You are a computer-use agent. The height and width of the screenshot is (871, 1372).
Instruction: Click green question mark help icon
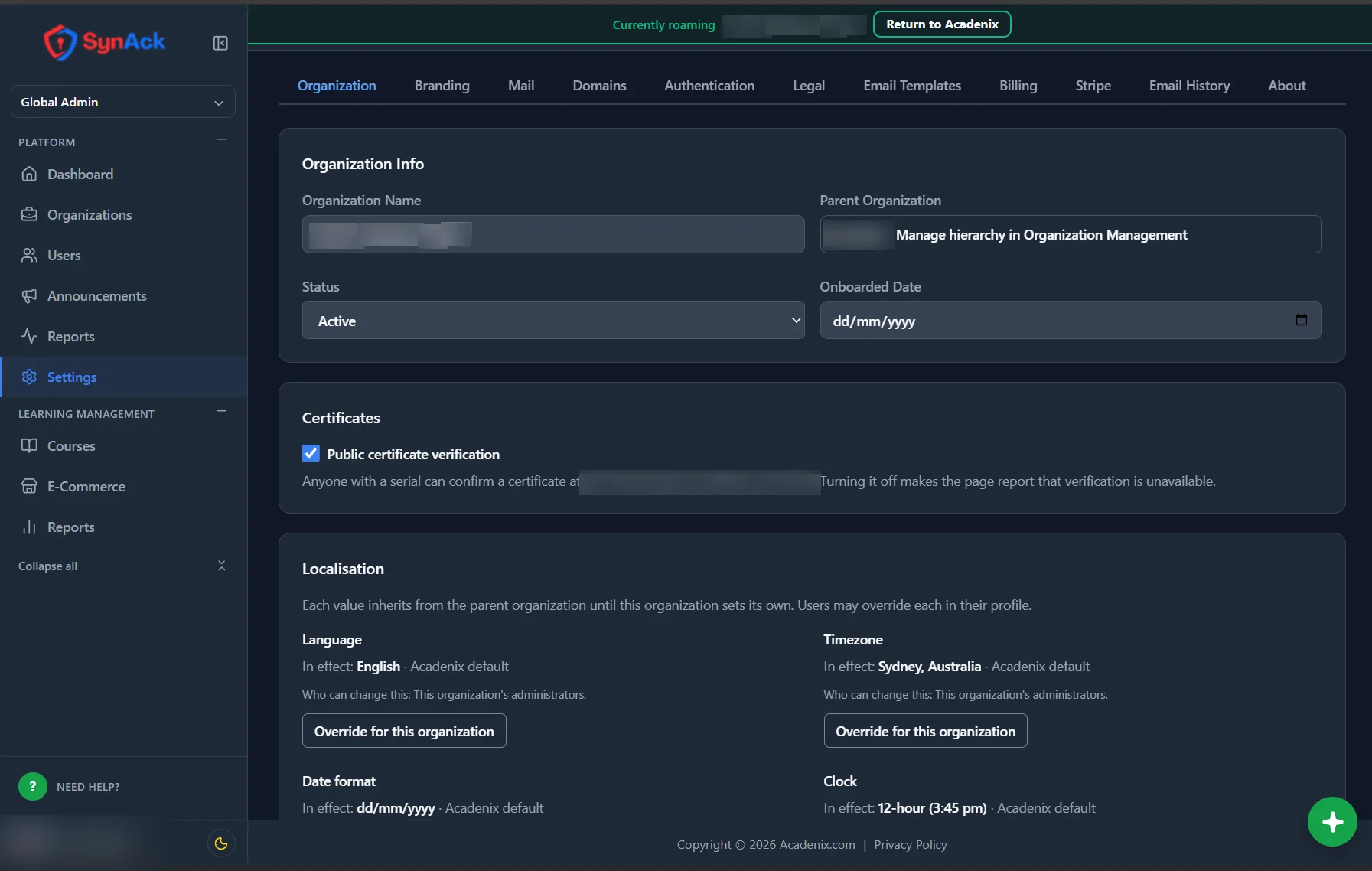[32, 786]
